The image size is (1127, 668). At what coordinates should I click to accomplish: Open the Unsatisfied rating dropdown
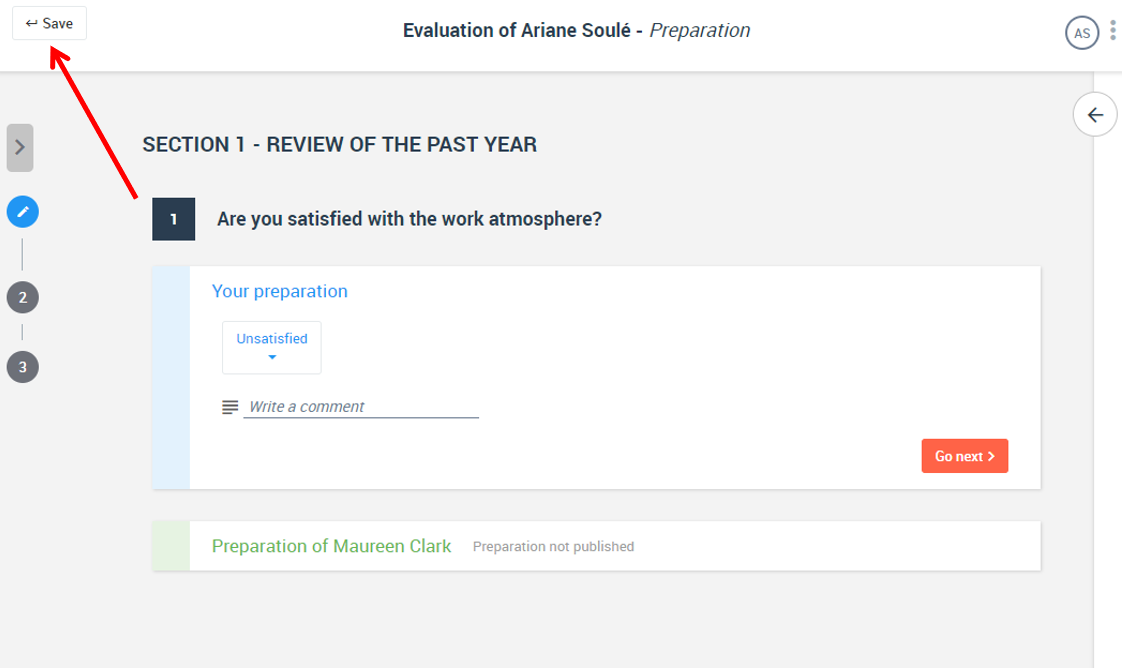272,347
